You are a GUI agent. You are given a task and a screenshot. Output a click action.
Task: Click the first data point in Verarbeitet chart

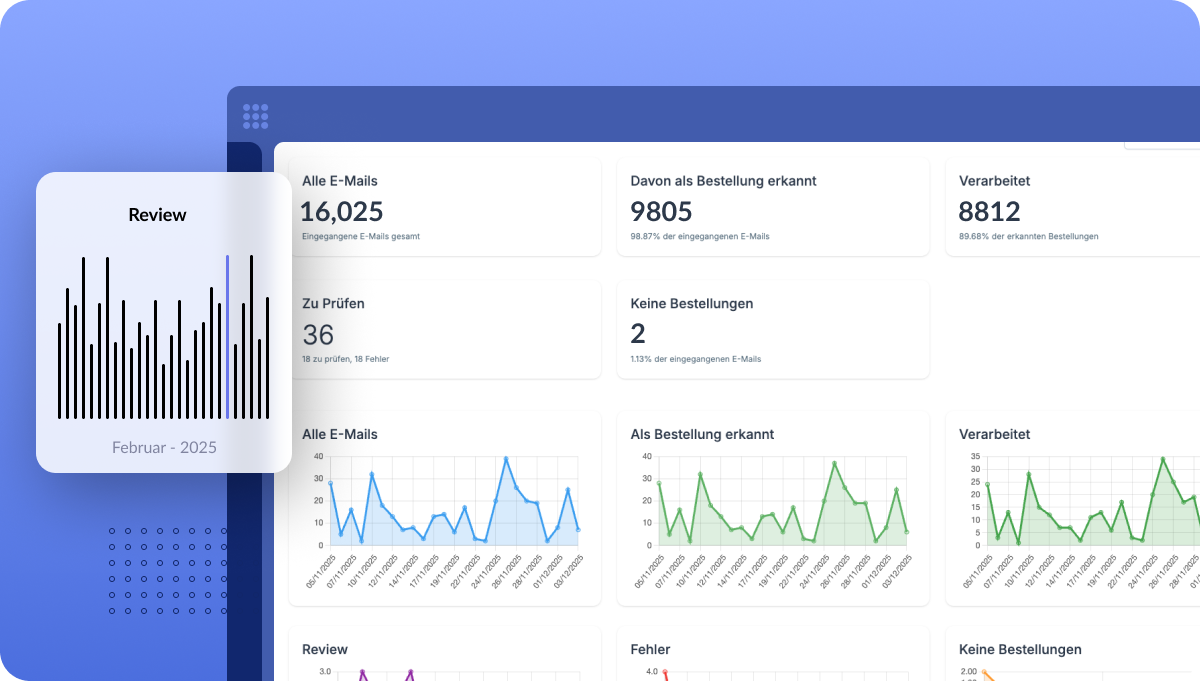[988, 484]
